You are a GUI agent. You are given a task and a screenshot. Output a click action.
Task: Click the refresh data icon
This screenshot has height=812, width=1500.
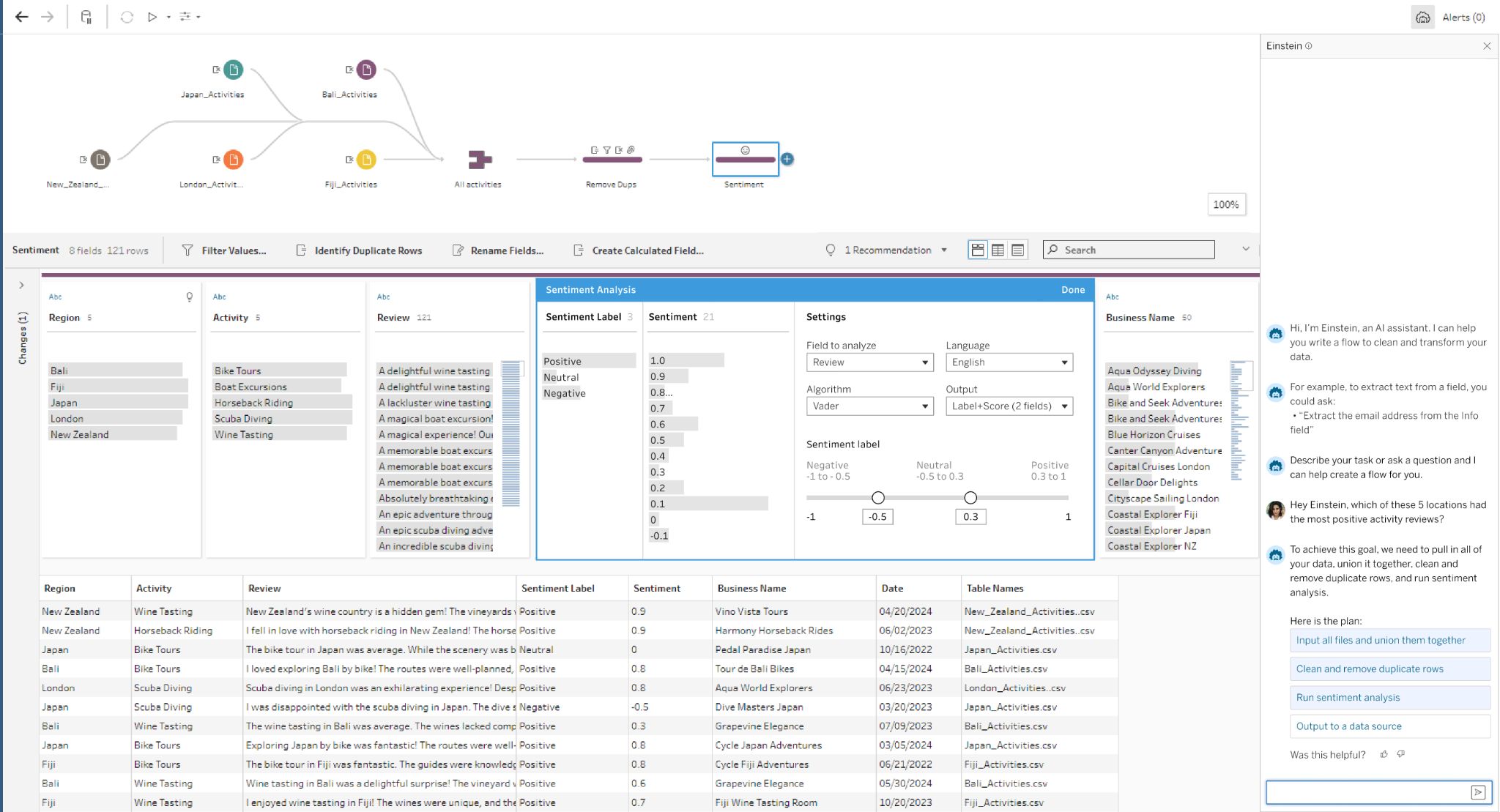click(x=127, y=17)
